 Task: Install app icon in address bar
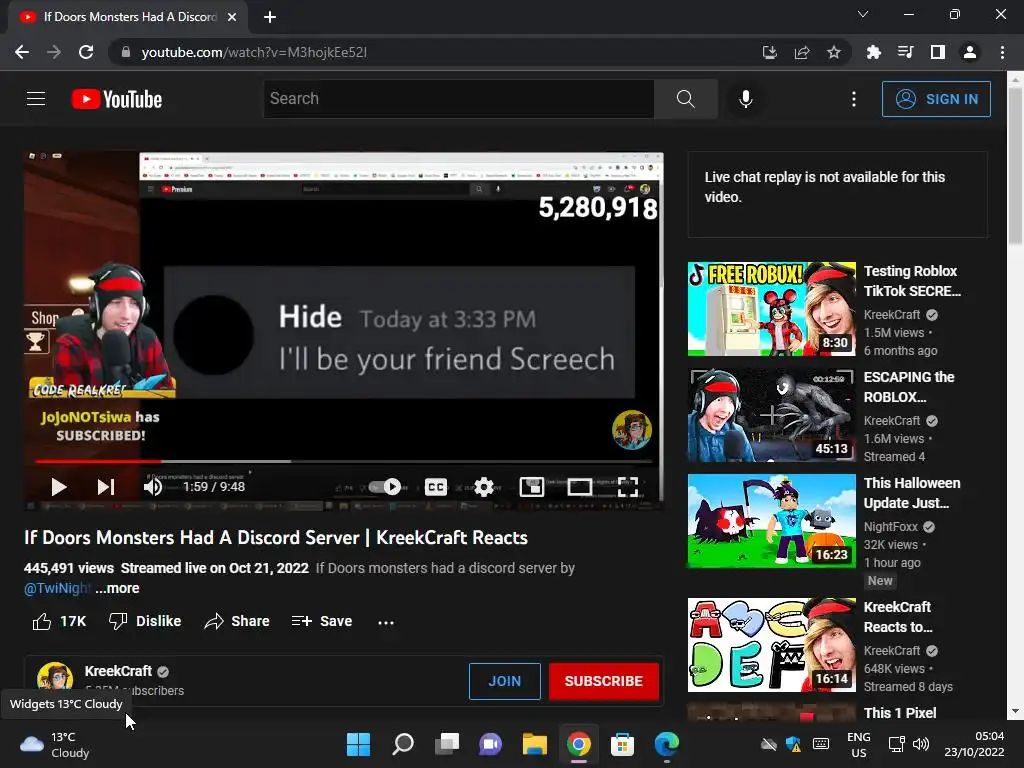[x=770, y=52]
